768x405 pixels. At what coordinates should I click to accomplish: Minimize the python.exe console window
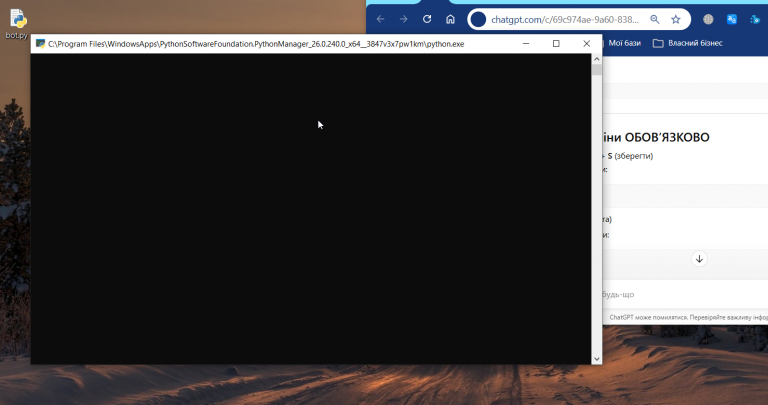coord(526,44)
